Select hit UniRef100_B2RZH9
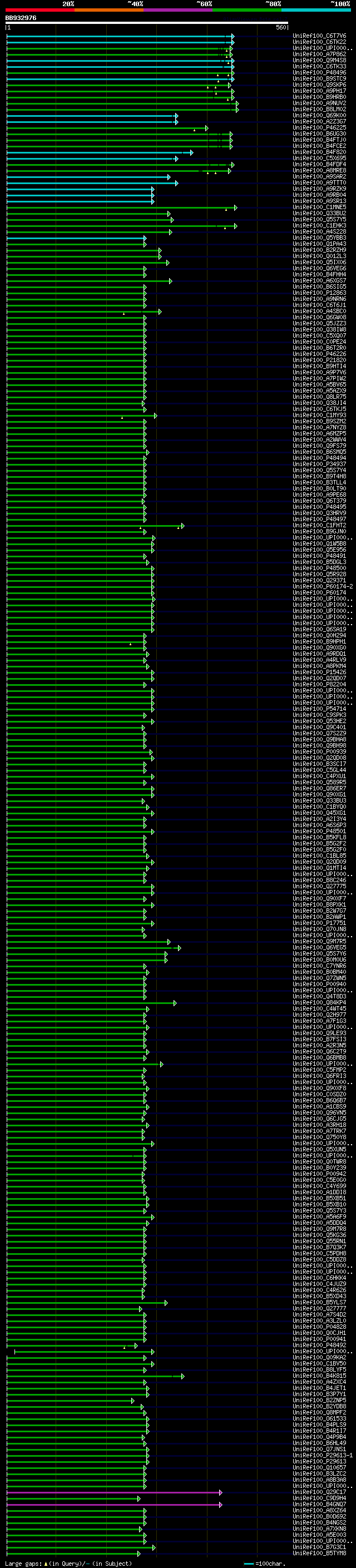This screenshot has height=1568, width=356. pos(319,250)
